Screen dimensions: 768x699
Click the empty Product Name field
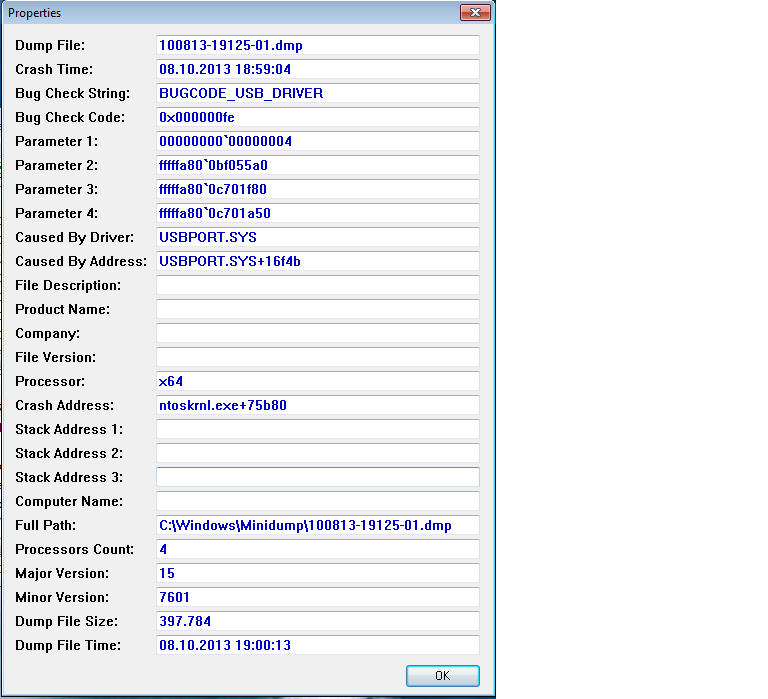318,309
